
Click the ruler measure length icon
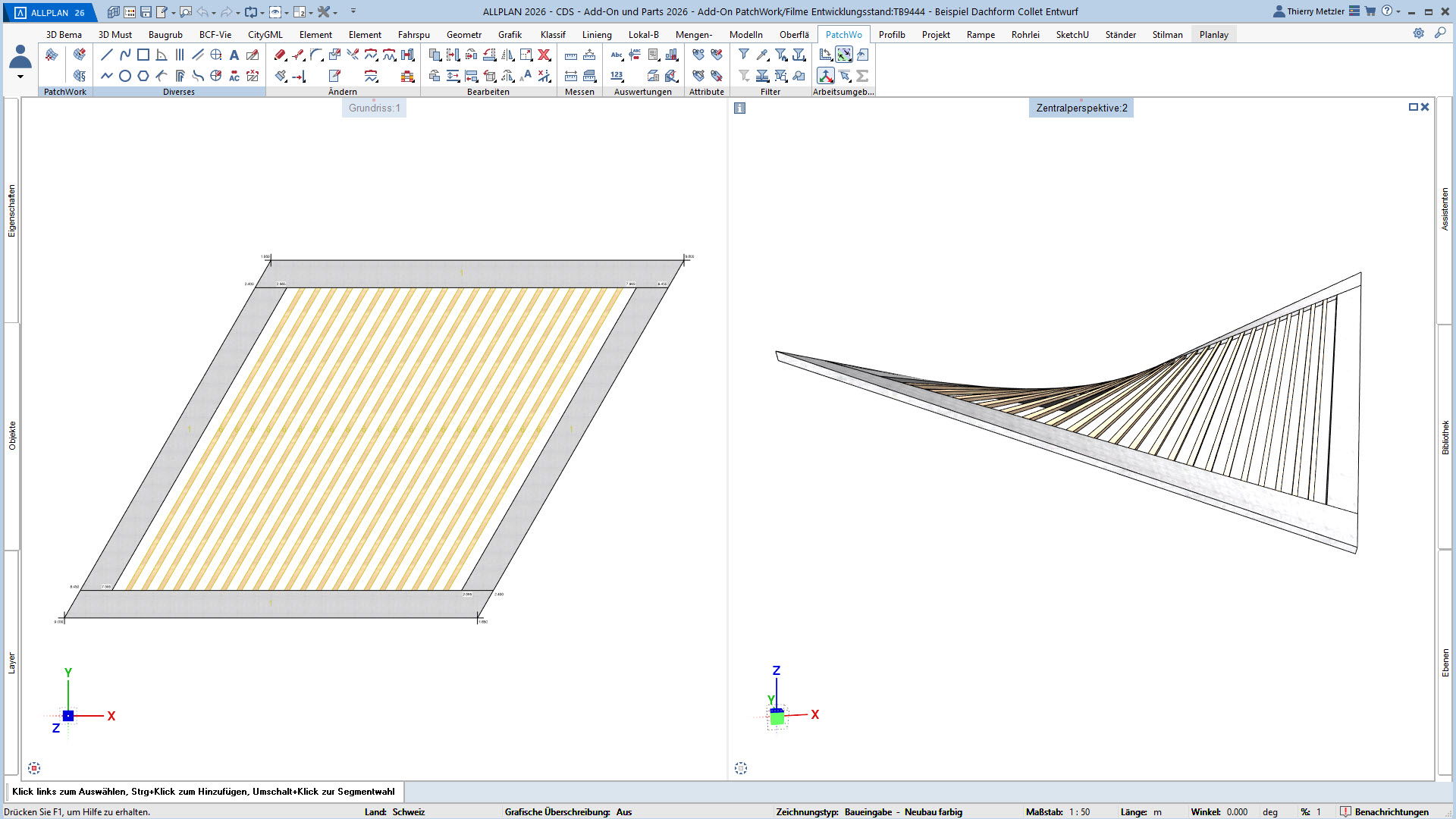(x=571, y=55)
